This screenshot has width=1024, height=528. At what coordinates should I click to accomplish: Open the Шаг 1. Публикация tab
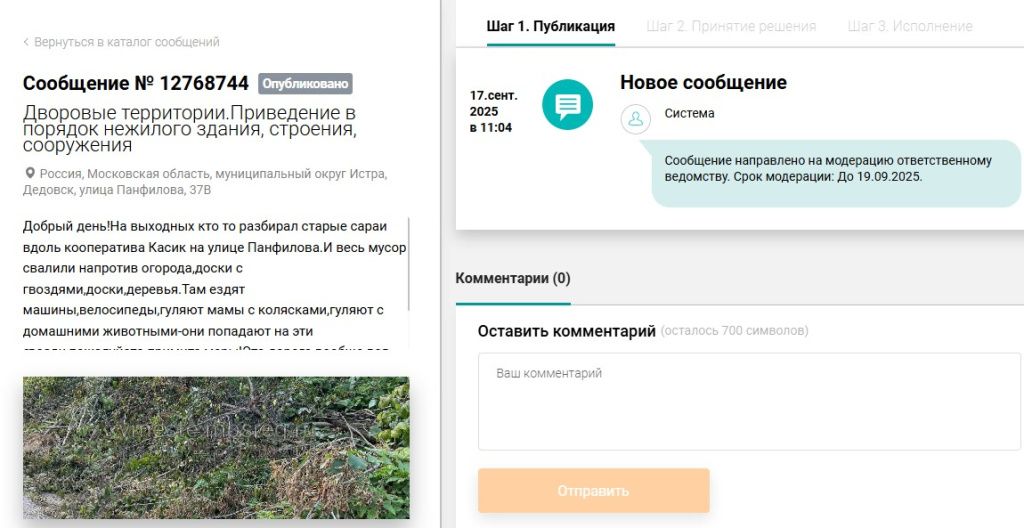(x=550, y=26)
